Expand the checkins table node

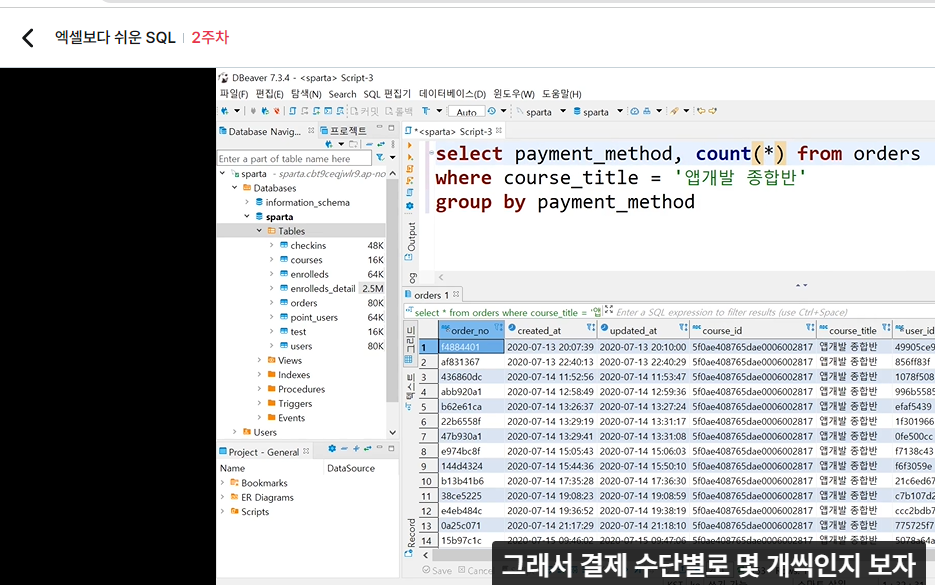point(271,245)
